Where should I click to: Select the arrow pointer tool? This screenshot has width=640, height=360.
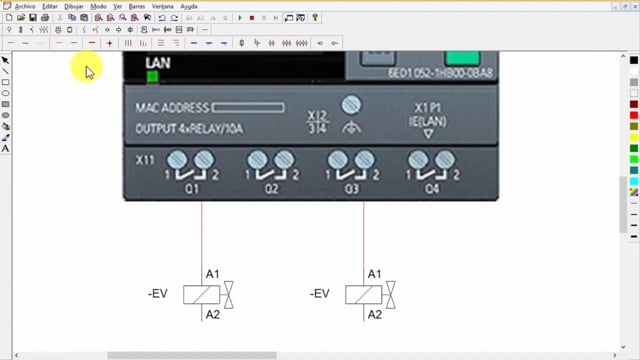click(x=5, y=60)
